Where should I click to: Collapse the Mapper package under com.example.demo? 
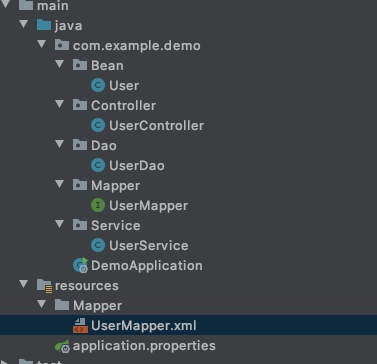tap(60, 184)
